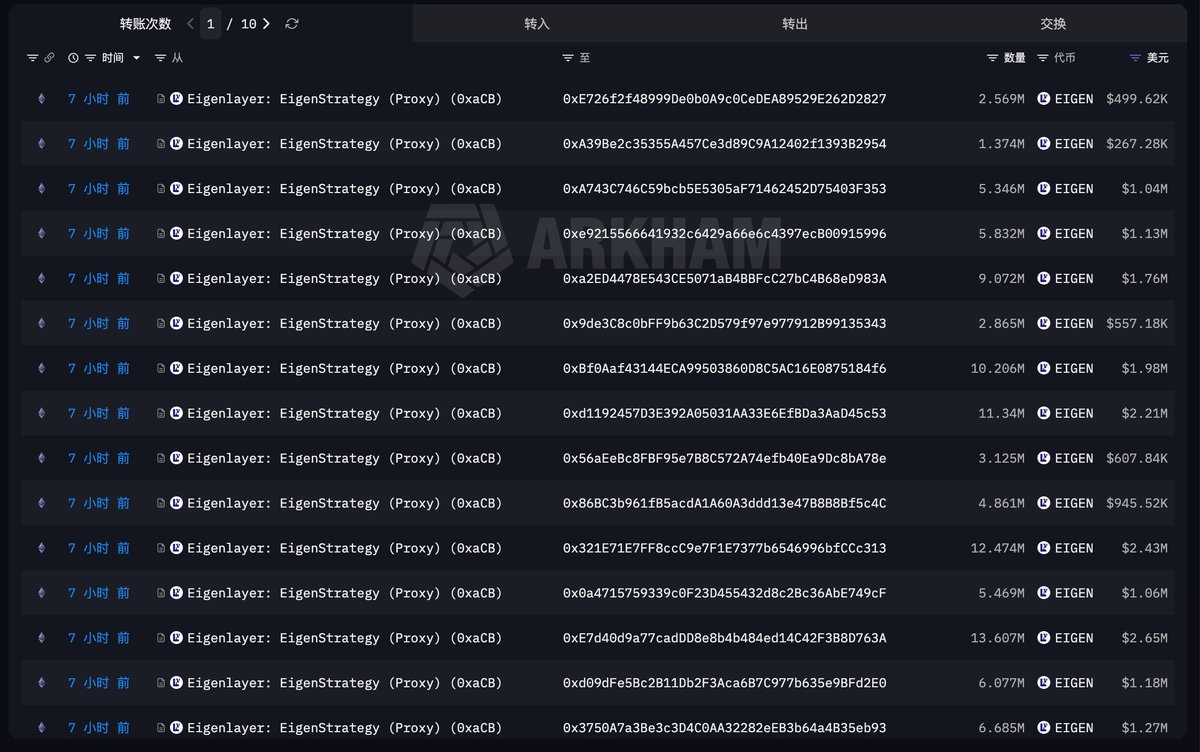
Task: Open the Eigenlayer: EigenStrategy sender in the 3.125M row
Action: point(345,458)
